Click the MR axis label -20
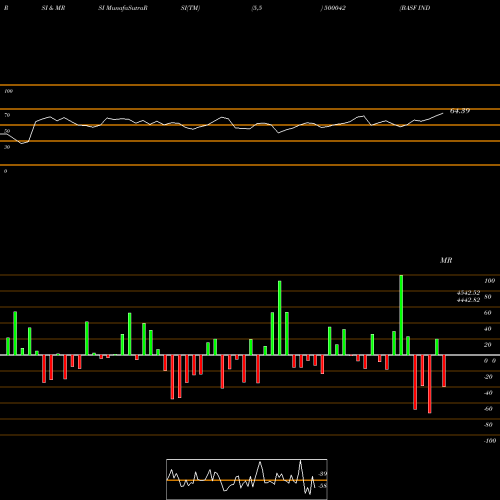The image size is (500, 500). coord(488,377)
